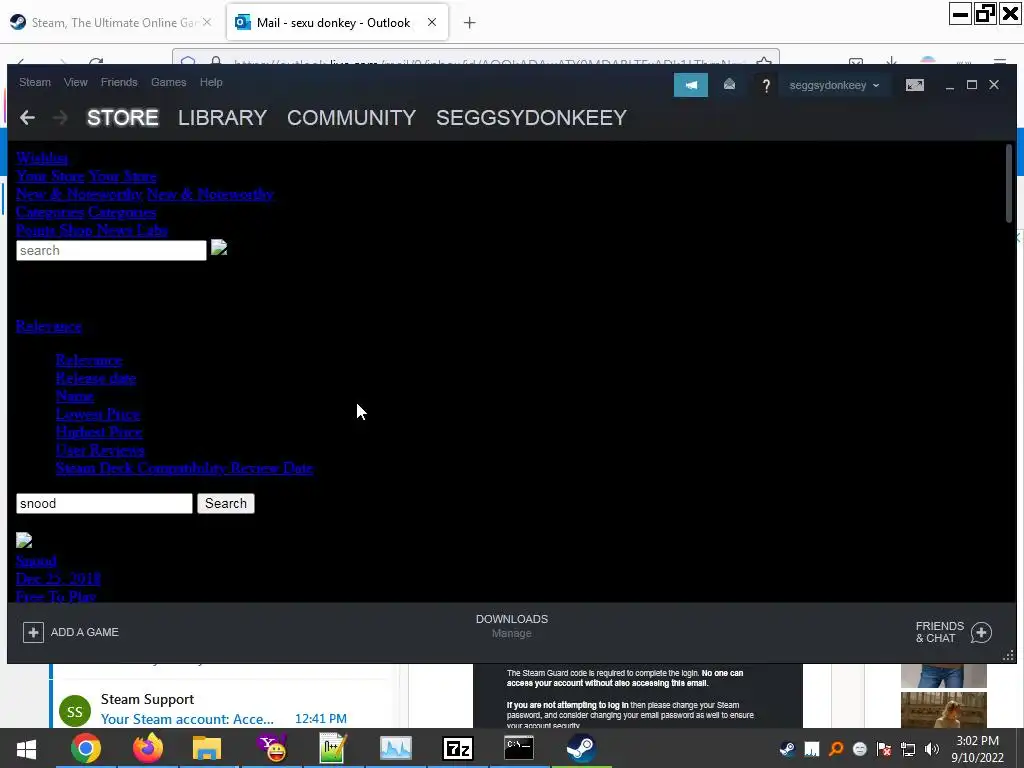The height and width of the screenshot is (768, 1024).
Task: Sort by Steam Deck Compatibility Review Date
Action: 184,468
